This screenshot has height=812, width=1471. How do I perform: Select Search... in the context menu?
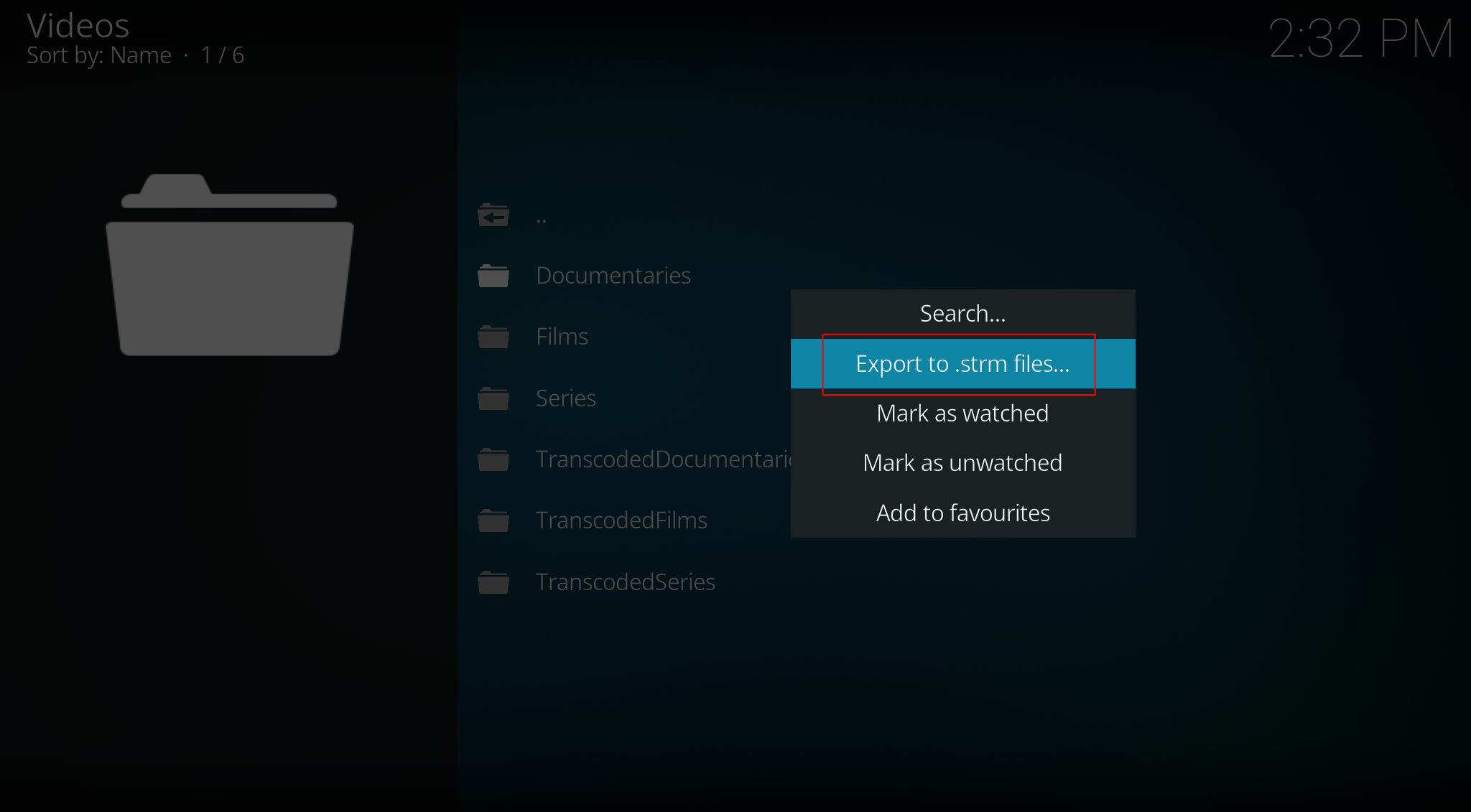coord(962,314)
